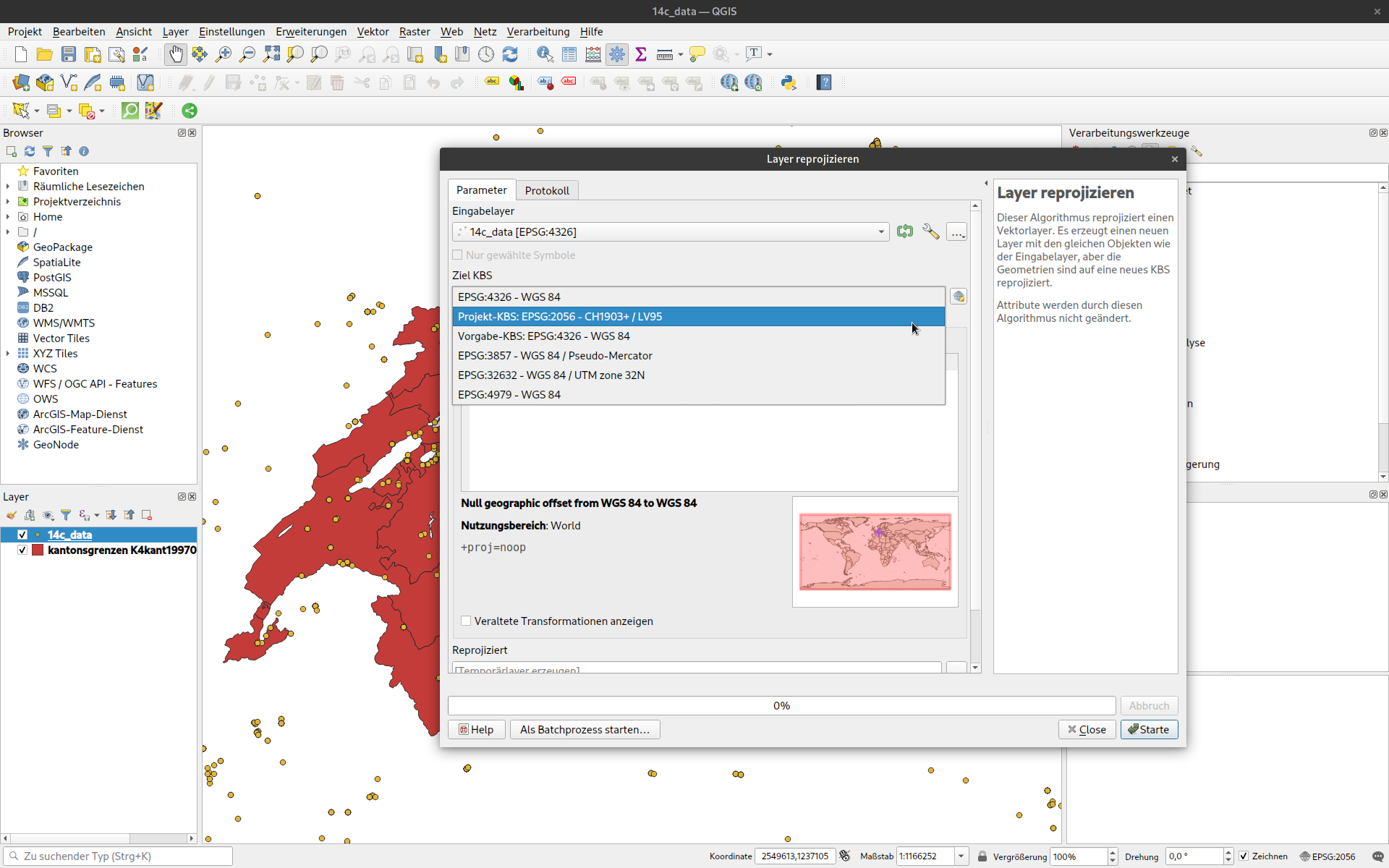Open the Maßstab scale dropdown
This screenshot has height=868, width=1389.
[x=961, y=856]
